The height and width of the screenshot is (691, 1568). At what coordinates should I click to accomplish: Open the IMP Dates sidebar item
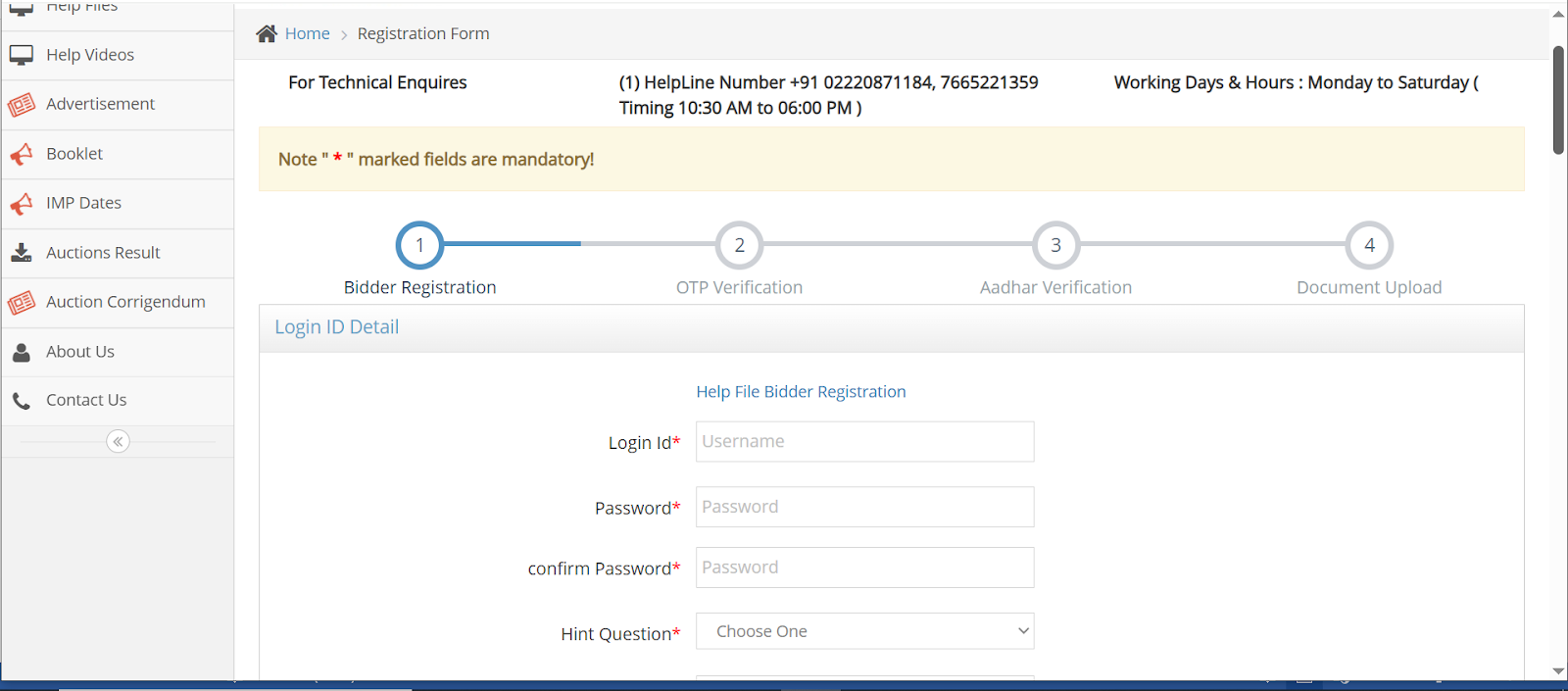tap(118, 203)
